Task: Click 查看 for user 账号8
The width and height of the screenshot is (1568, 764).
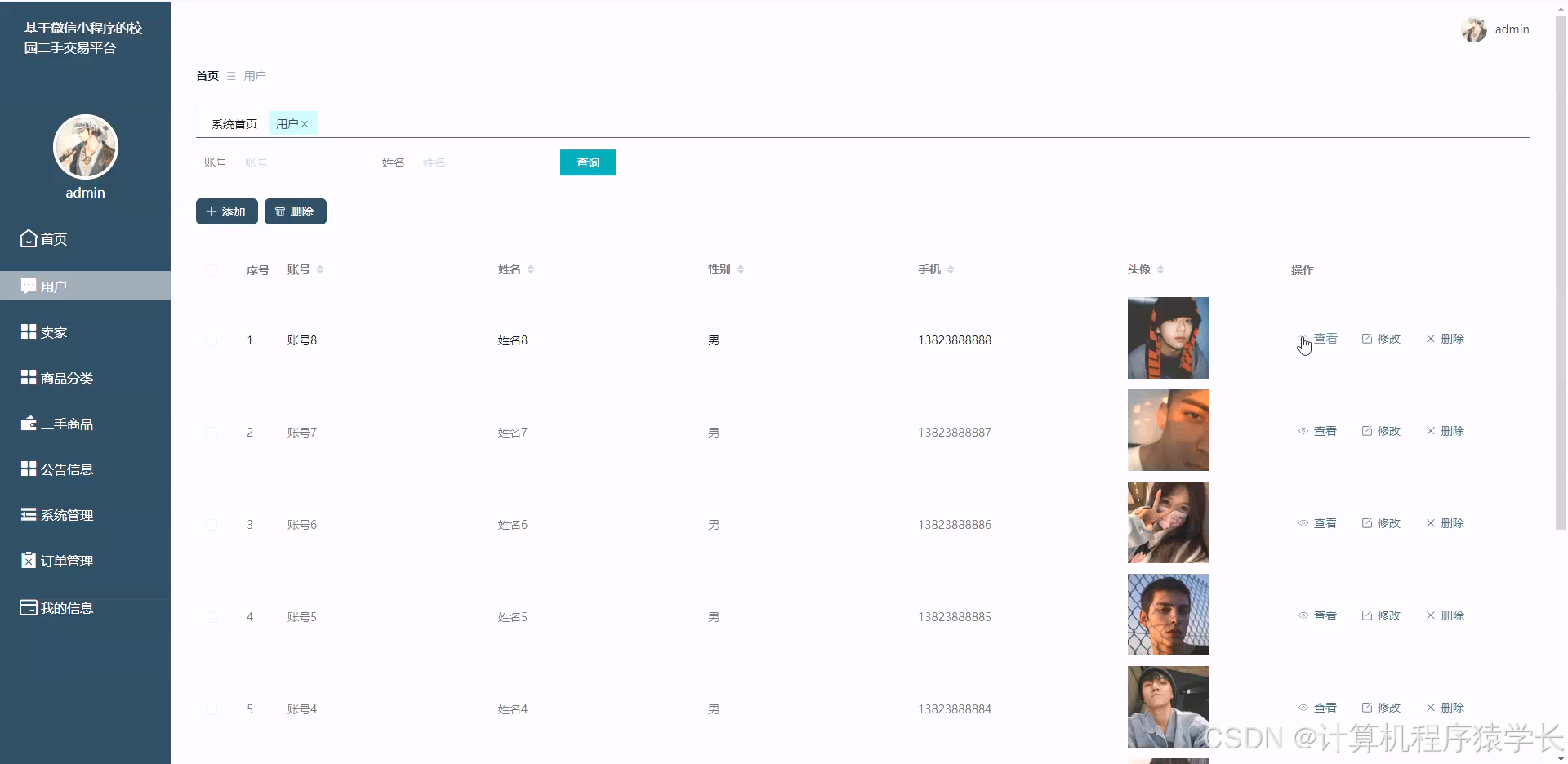Action: (x=1317, y=339)
